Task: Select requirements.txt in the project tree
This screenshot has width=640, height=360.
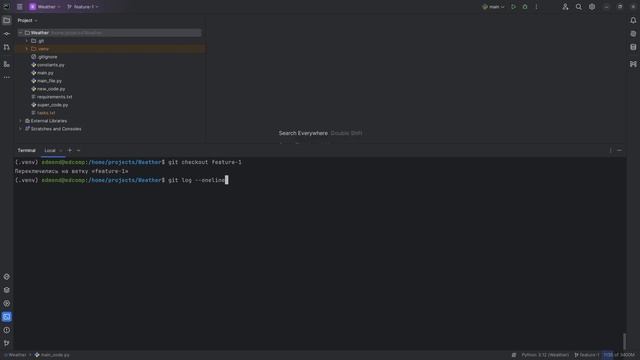Action: click(52, 97)
